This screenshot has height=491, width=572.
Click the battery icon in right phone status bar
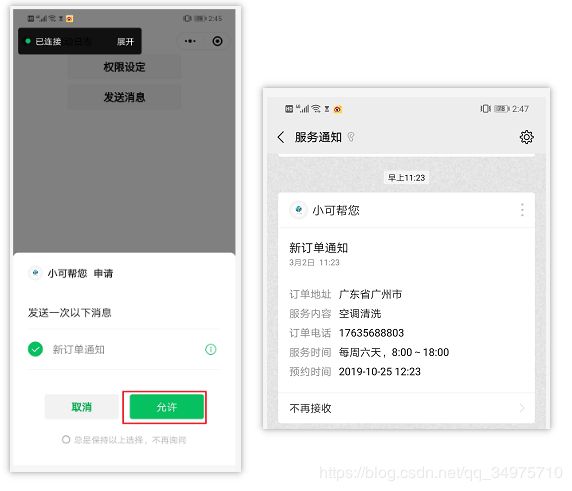coord(502,109)
